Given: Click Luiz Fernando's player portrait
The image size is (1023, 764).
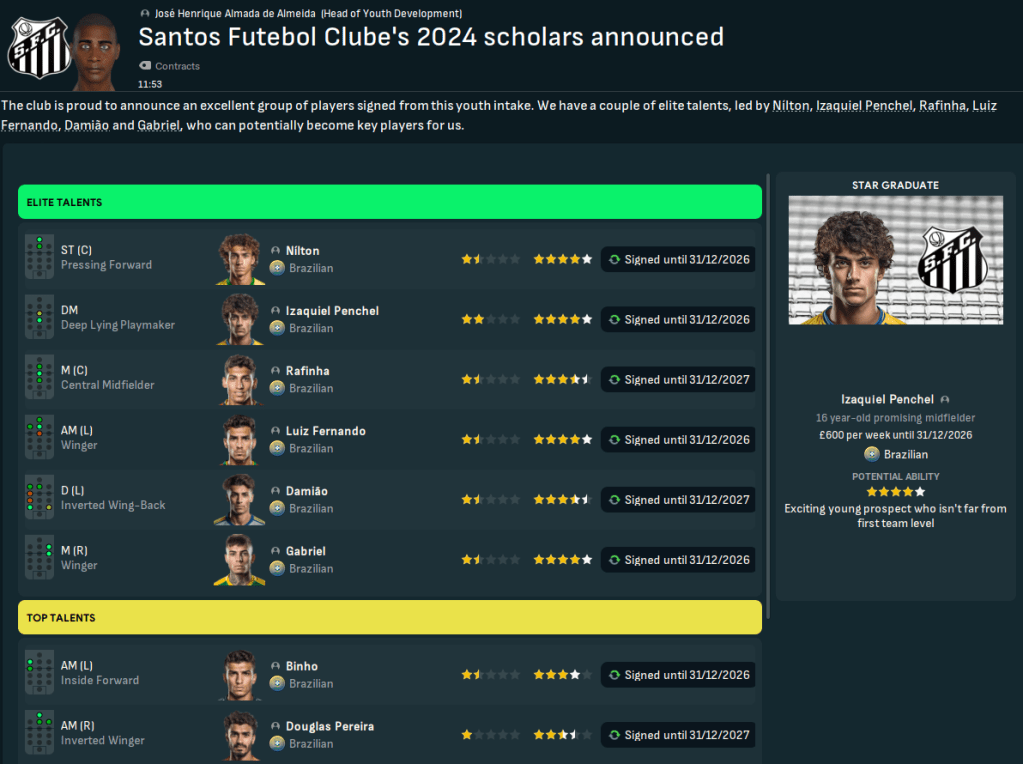Looking at the screenshot, I should (239, 439).
